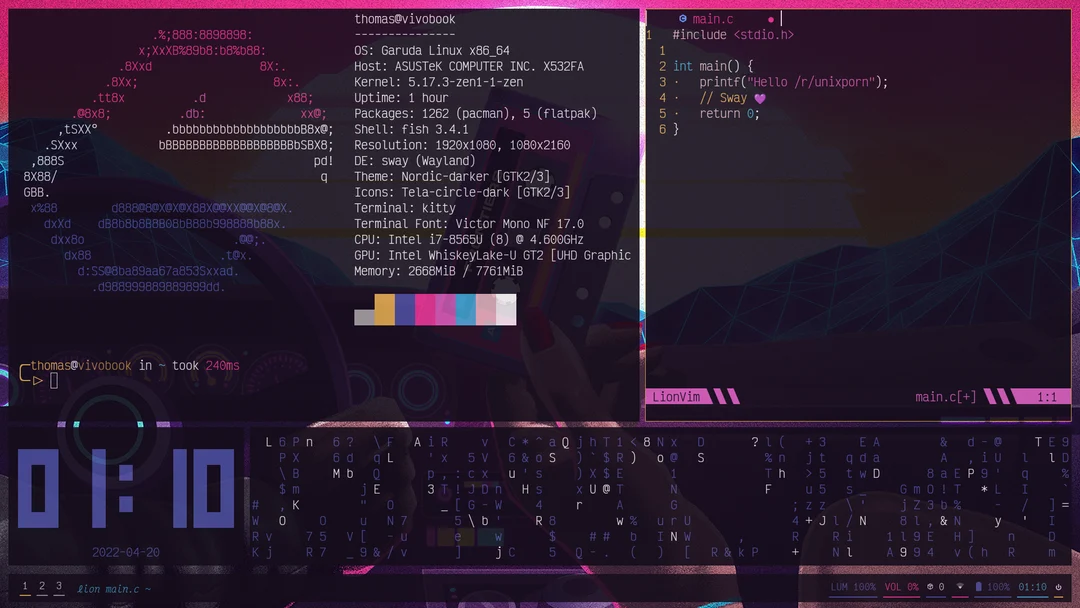Viewport: 1080px width, 608px height.
Task: Click the pink dot on the main.c tab
Action: tap(769, 18)
